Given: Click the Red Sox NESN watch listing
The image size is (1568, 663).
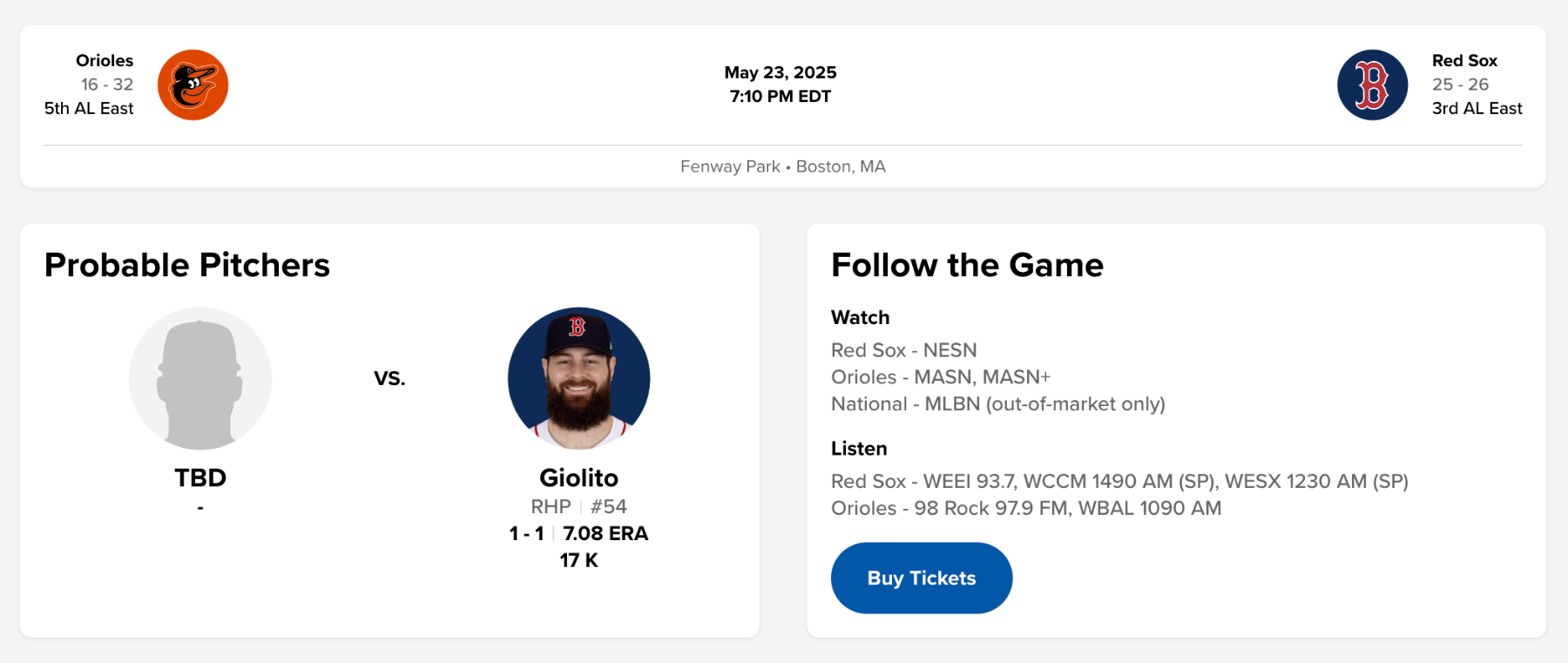Looking at the screenshot, I should coord(903,350).
